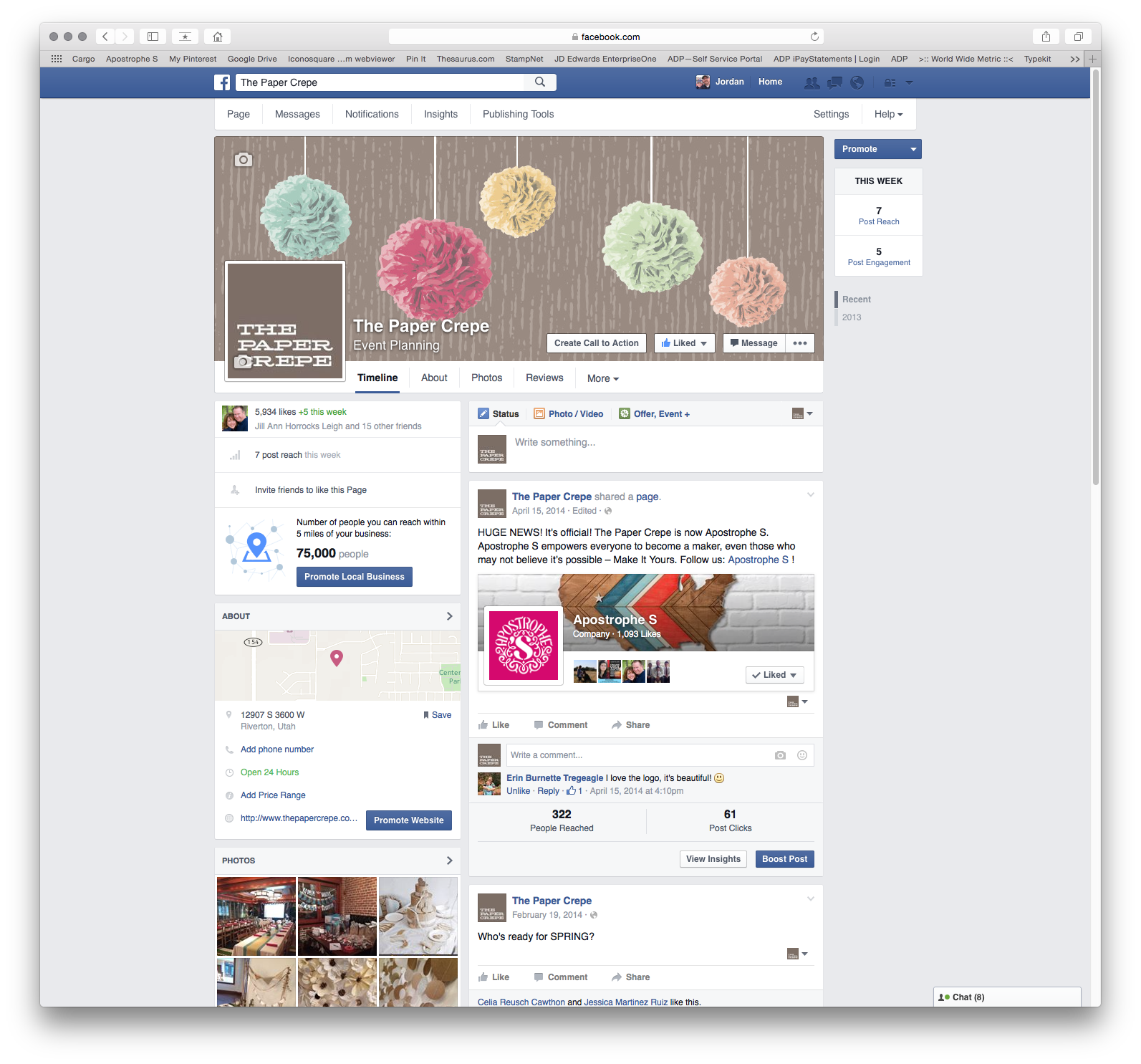Open friend requests icon in top bar
The image size is (1141, 1064).
812,82
